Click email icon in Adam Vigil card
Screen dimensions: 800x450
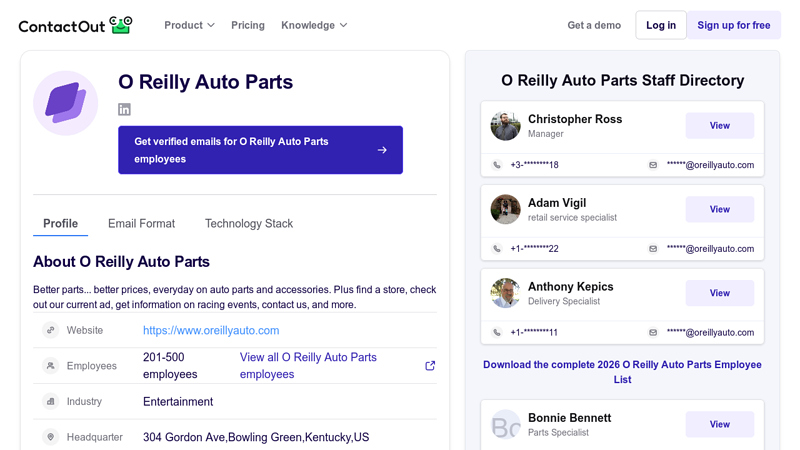[x=653, y=248]
